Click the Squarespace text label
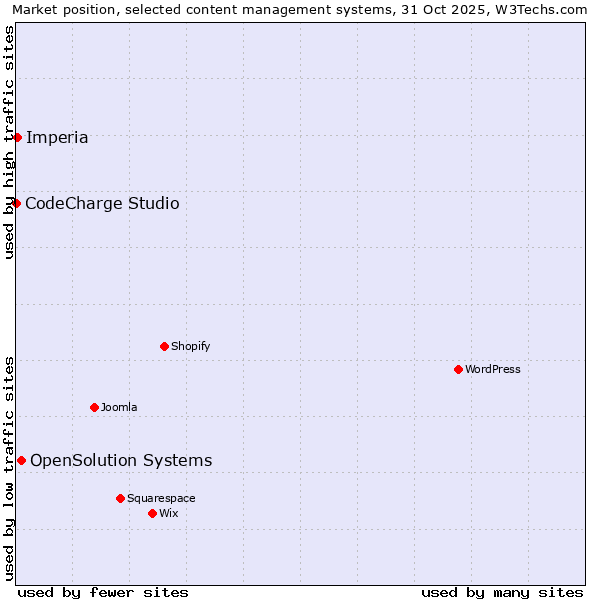Viewport: 600px width, 600px height. point(161,499)
